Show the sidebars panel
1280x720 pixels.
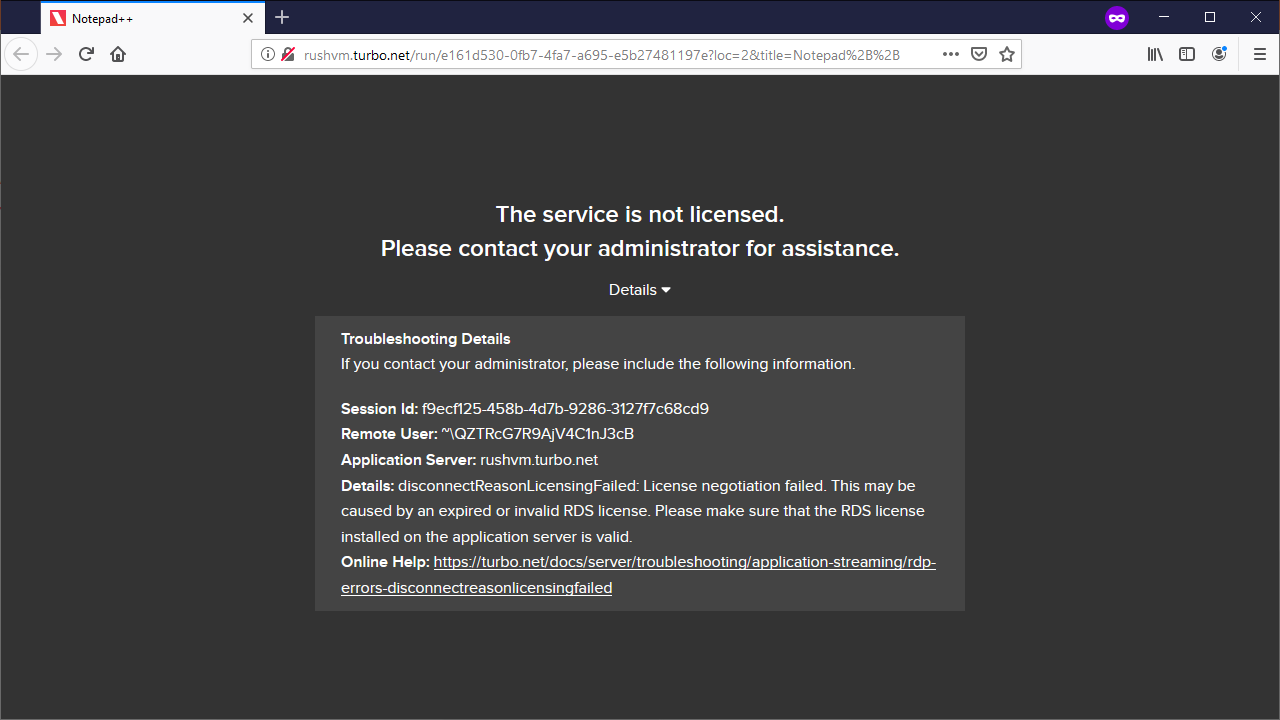(1187, 54)
